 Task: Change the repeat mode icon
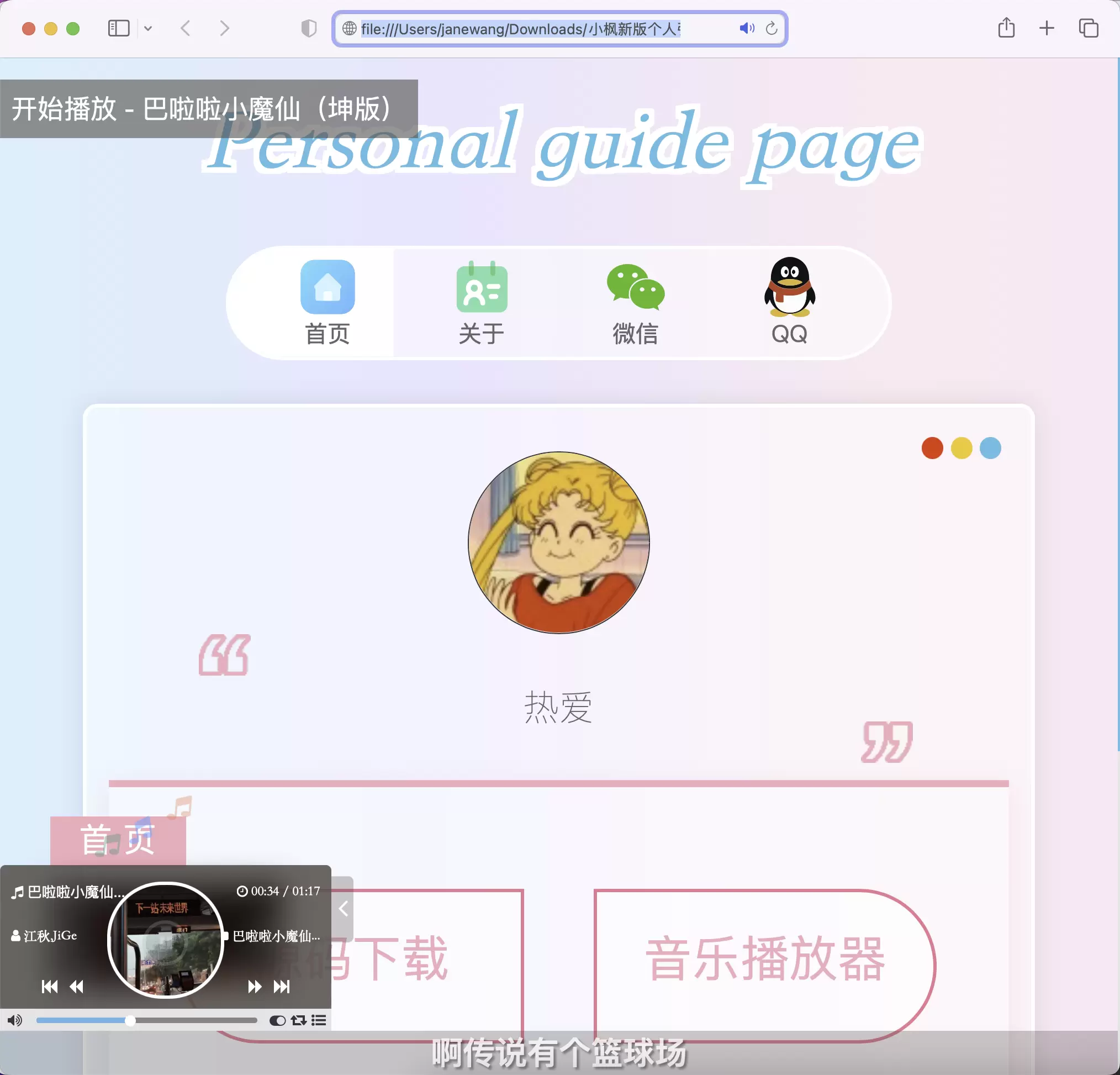[x=299, y=1020]
